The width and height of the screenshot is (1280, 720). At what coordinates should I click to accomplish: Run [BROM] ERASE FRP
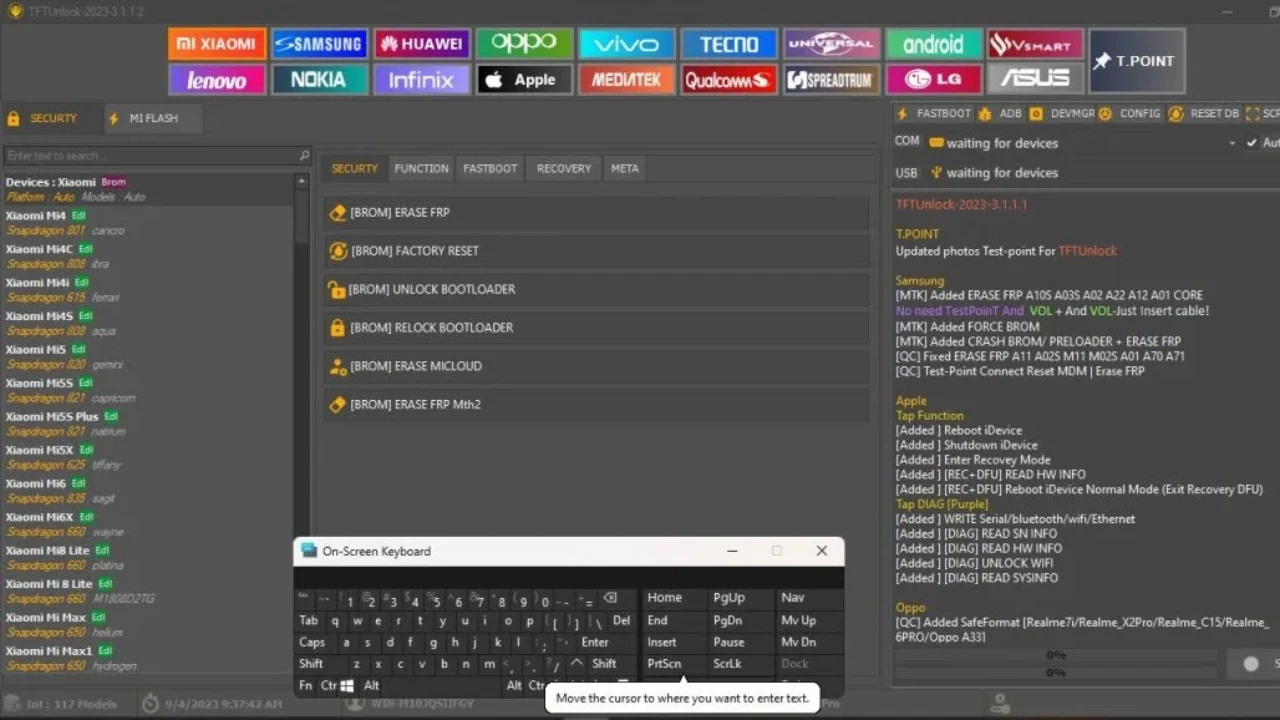(x=596, y=212)
